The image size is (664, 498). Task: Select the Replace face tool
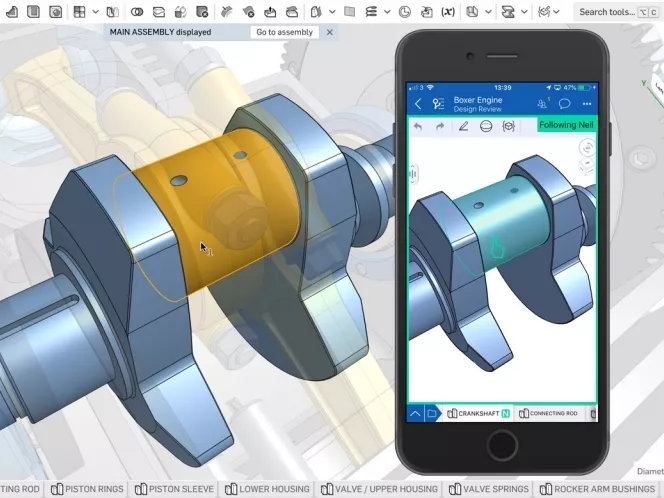pos(292,12)
